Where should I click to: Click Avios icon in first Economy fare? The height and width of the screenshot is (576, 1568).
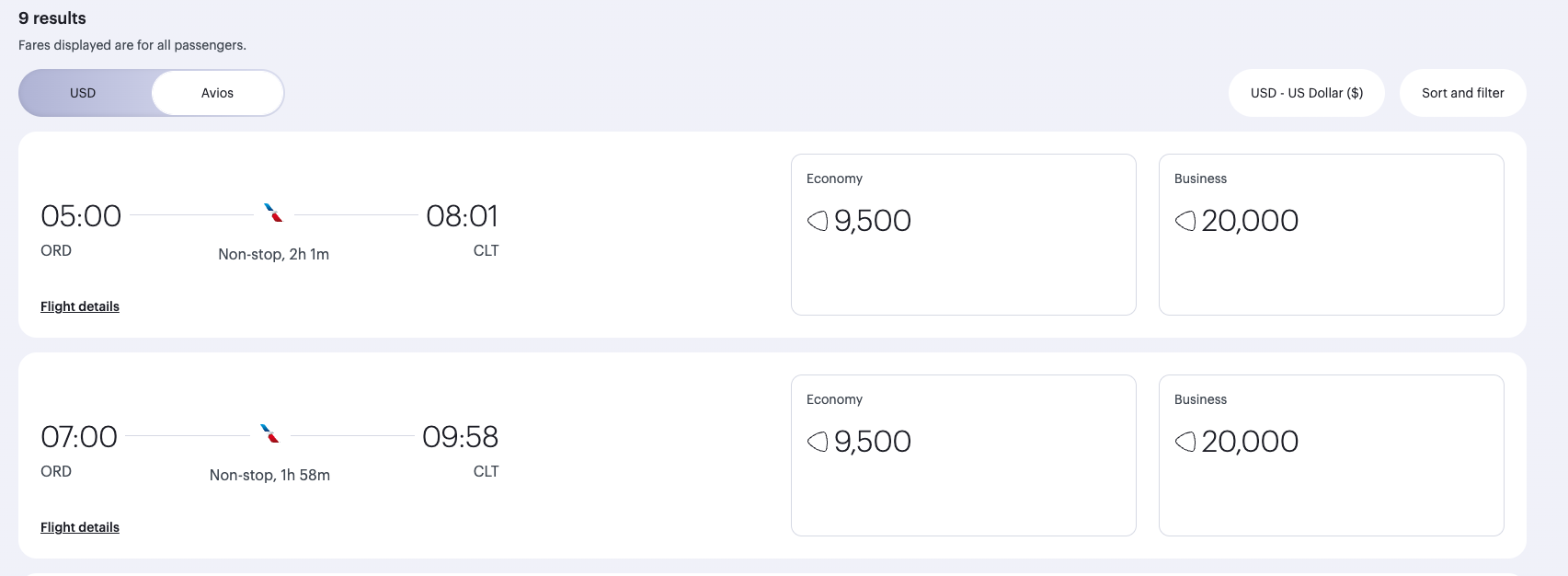818,221
